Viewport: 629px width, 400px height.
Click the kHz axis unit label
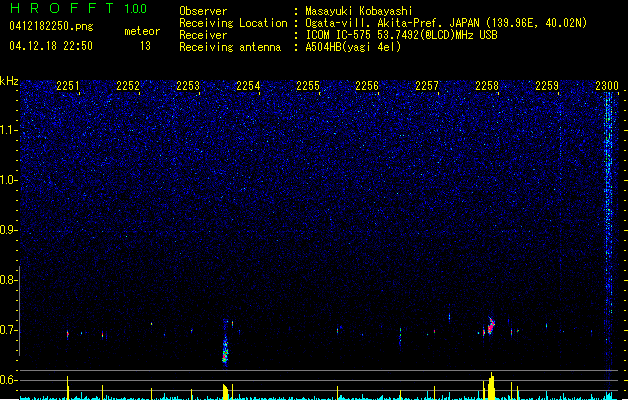[9, 81]
